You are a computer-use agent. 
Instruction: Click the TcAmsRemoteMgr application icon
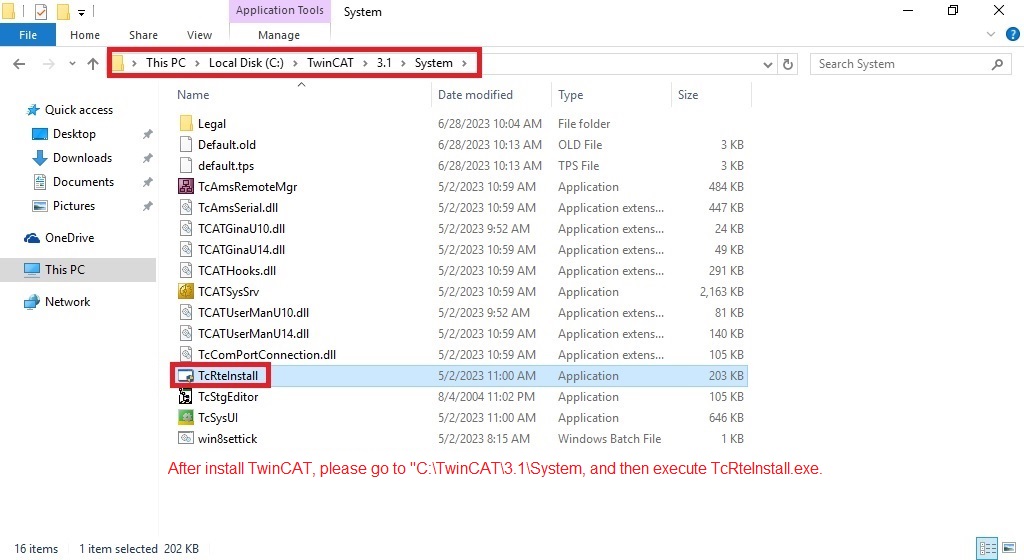[186, 187]
